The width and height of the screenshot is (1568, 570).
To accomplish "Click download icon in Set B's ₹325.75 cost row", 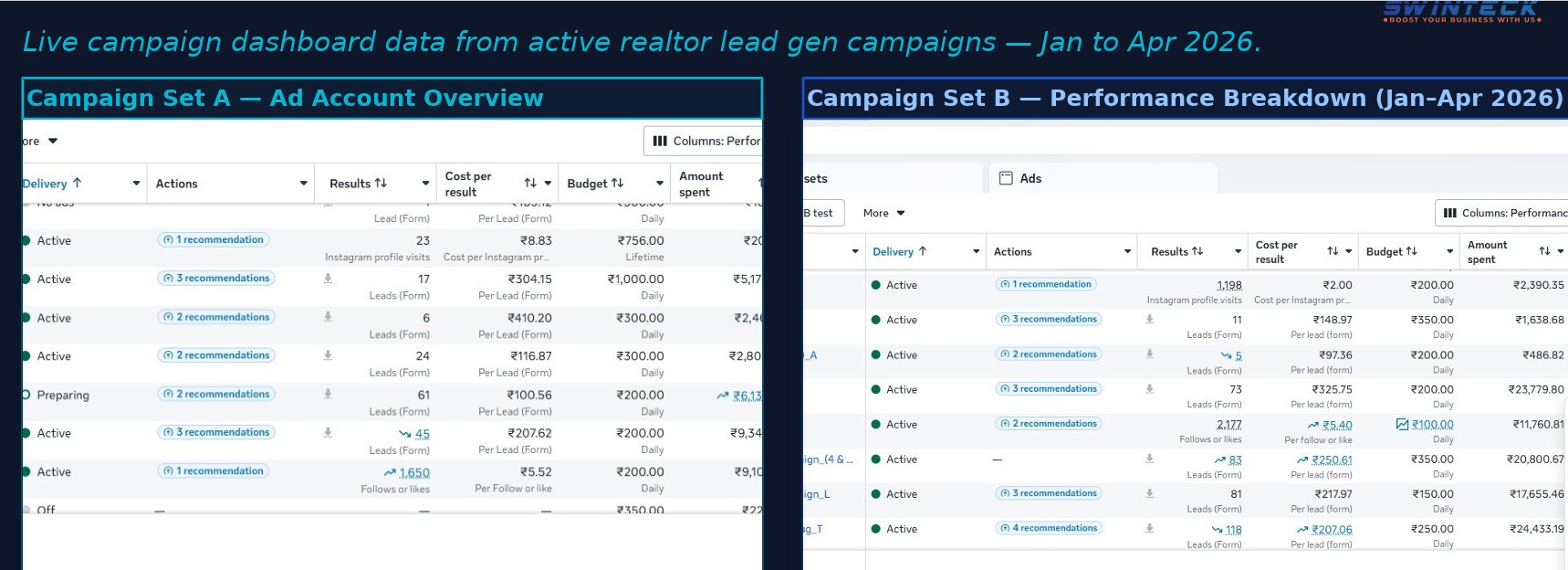I will [x=1150, y=388].
